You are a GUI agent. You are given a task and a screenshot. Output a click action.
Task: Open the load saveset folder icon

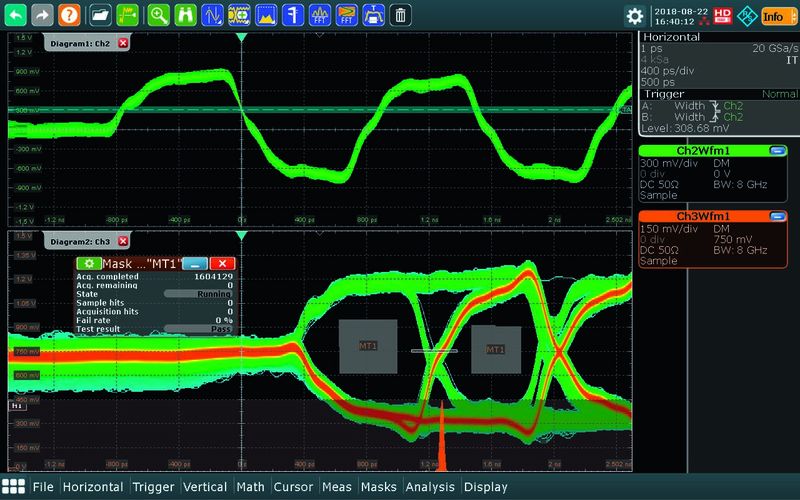click(101, 15)
